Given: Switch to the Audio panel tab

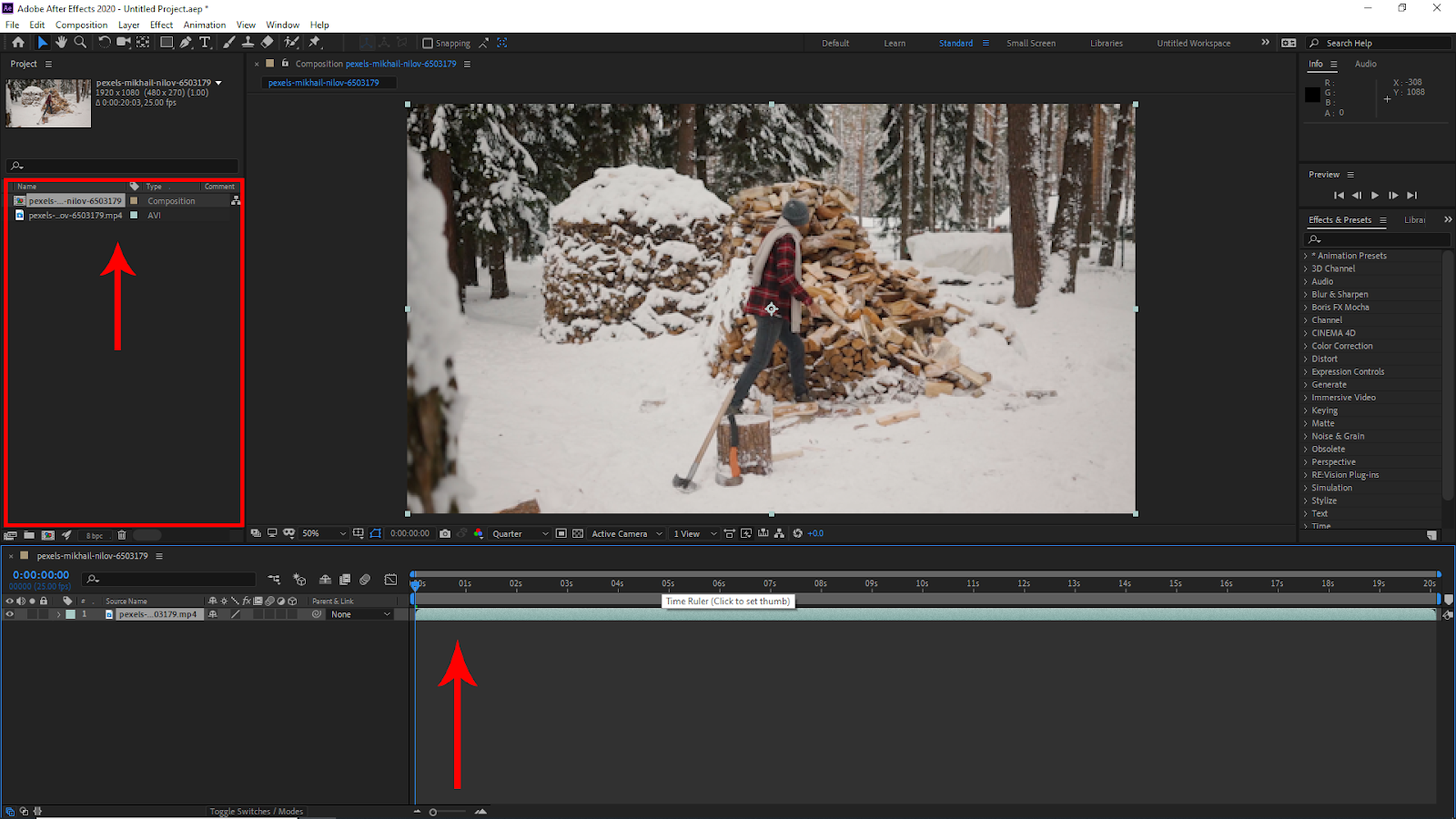Looking at the screenshot, I should [1365, 64].
